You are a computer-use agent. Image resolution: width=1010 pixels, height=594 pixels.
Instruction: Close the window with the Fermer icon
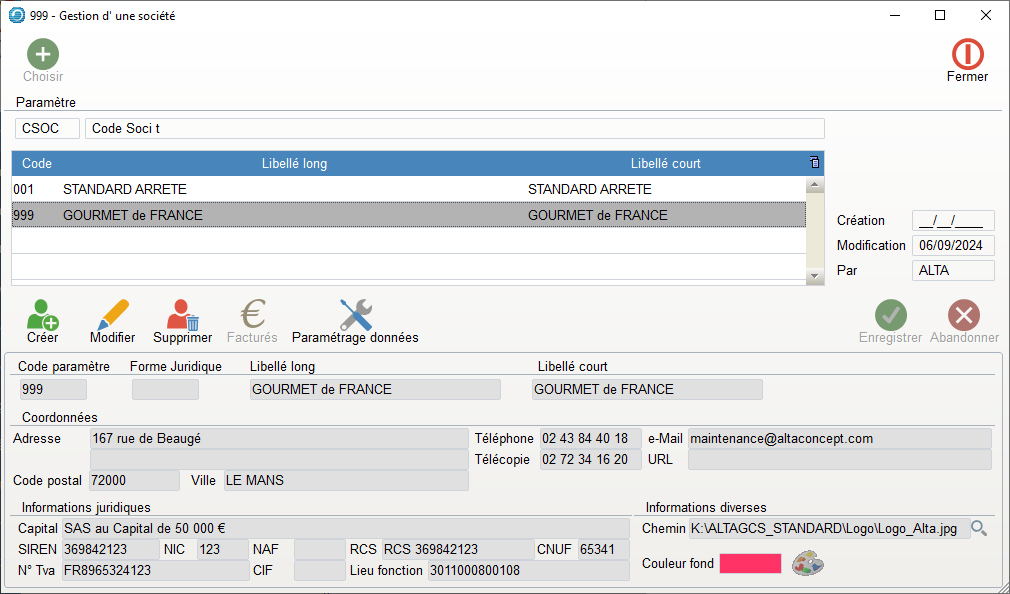click(x=967, y=54)
